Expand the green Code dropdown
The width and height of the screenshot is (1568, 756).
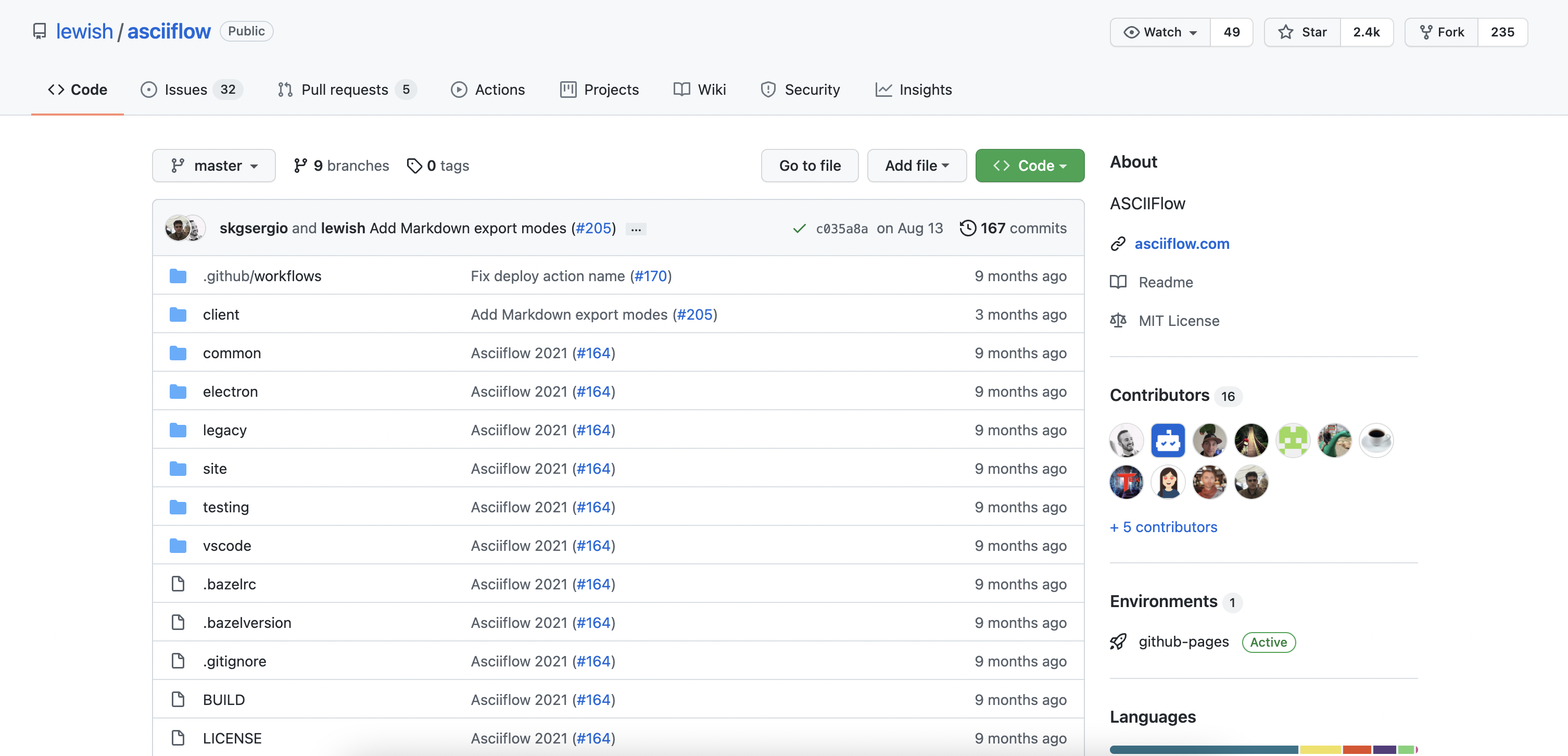1029,166
